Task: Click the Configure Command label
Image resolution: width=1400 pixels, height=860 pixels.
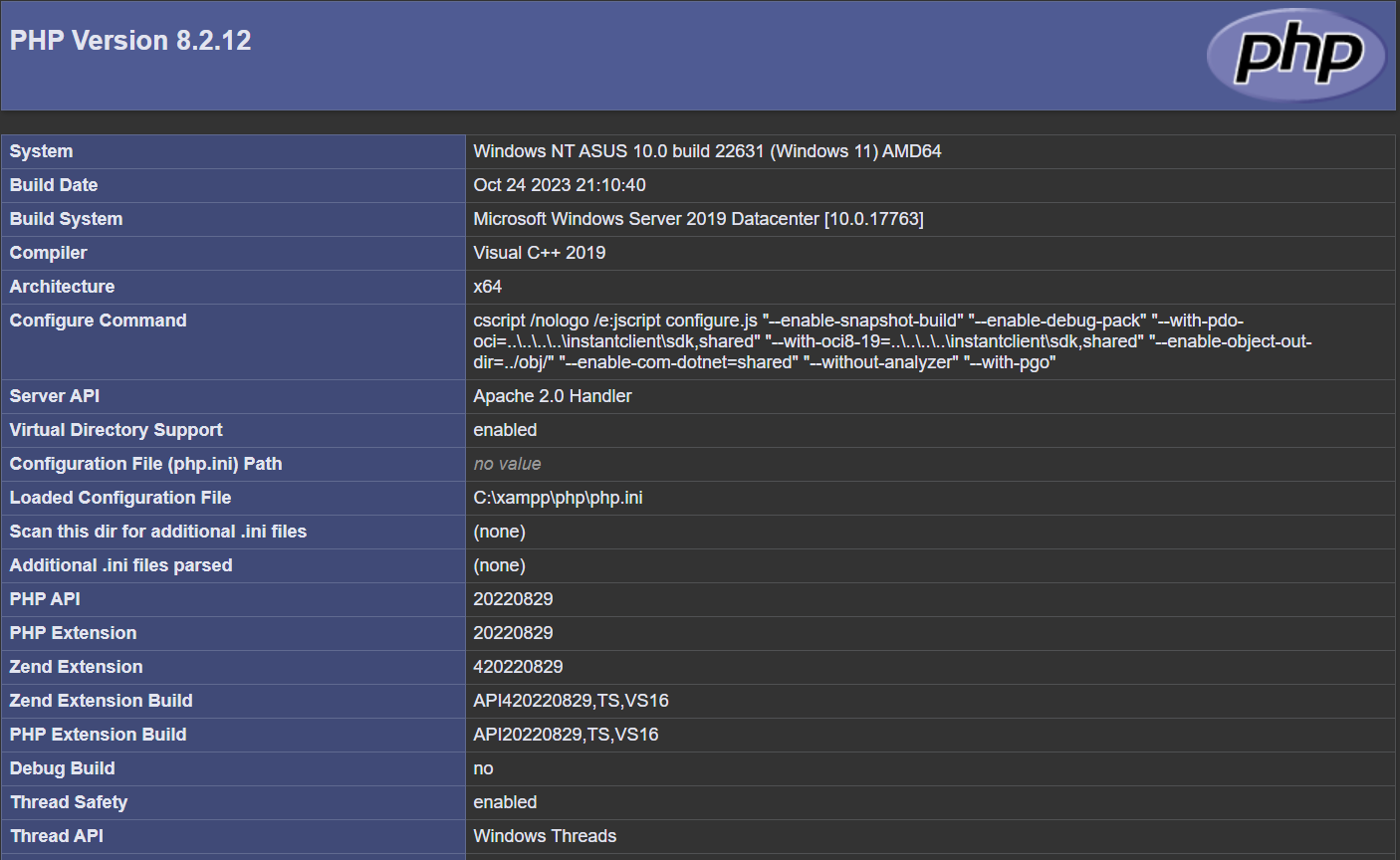Action: [98, 321]
